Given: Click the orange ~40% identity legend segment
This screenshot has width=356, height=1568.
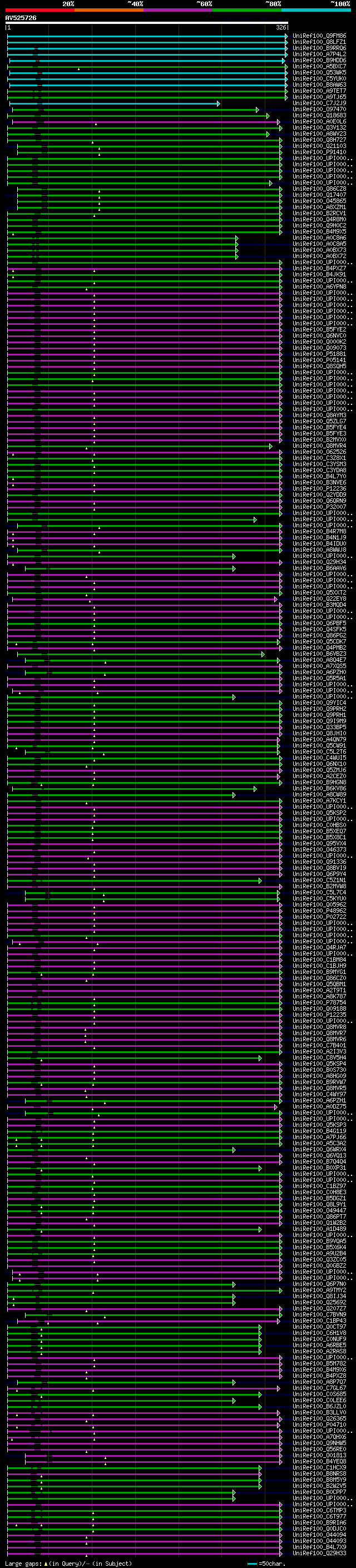Looking at the screenshot, I should 109,10.
